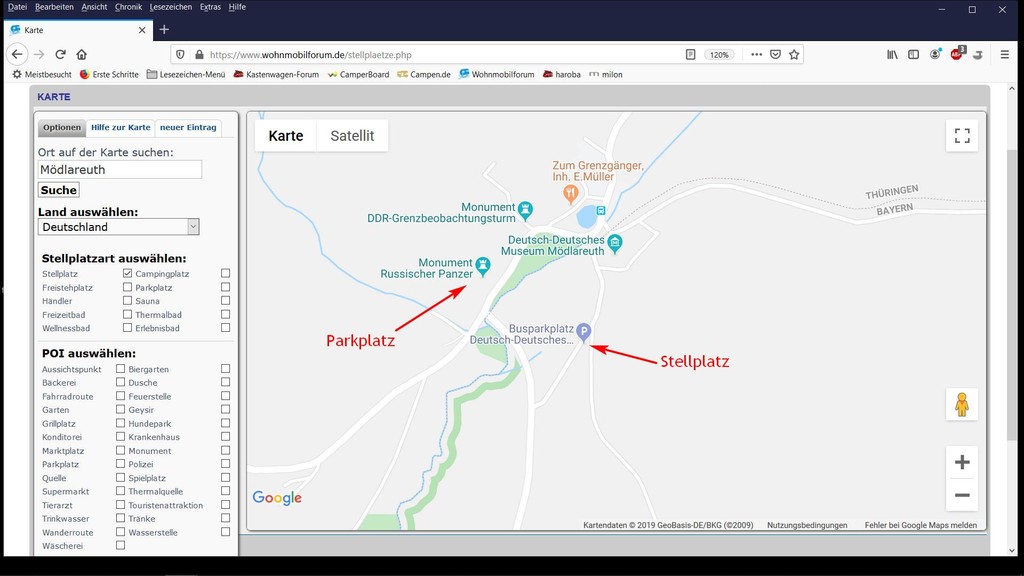
Task: Click the DDR-Grenzbeobachtungsturm monument marker
Action: 525,210
